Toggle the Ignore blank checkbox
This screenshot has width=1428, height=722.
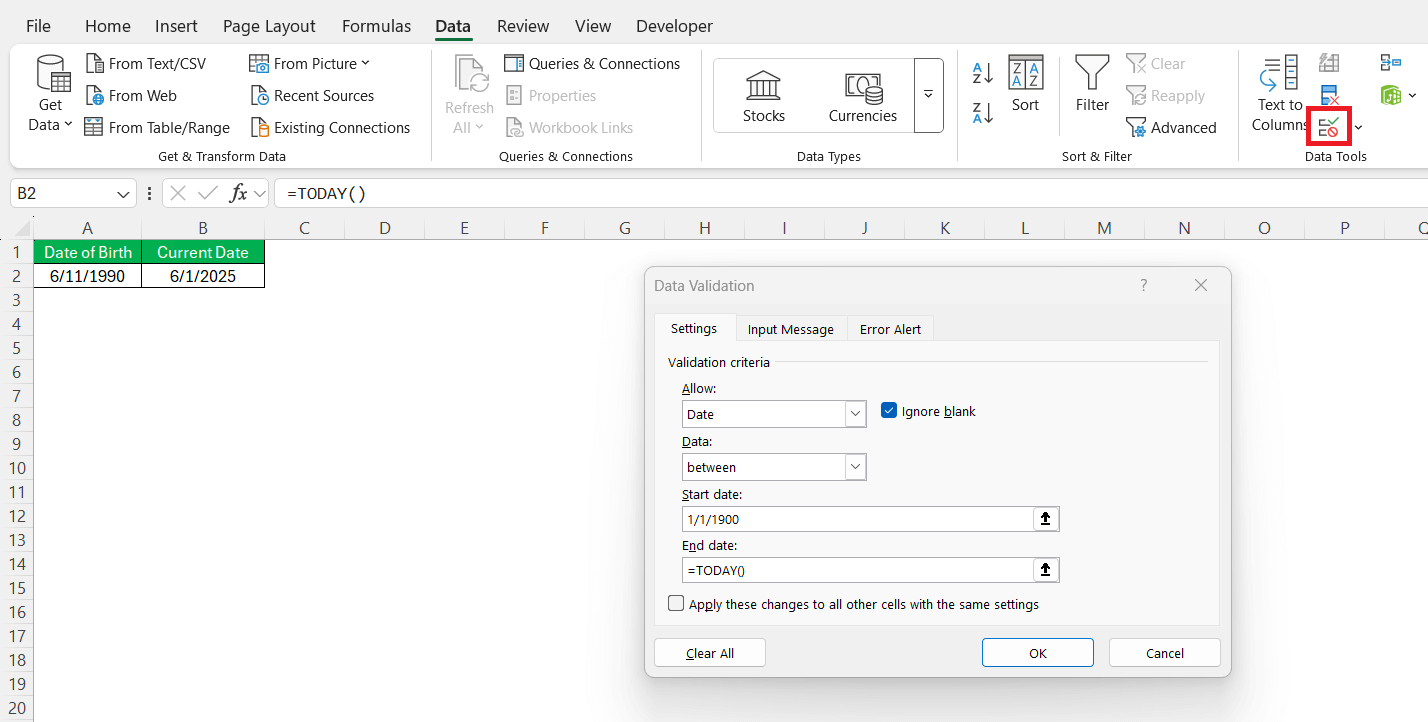pos(889,410)
